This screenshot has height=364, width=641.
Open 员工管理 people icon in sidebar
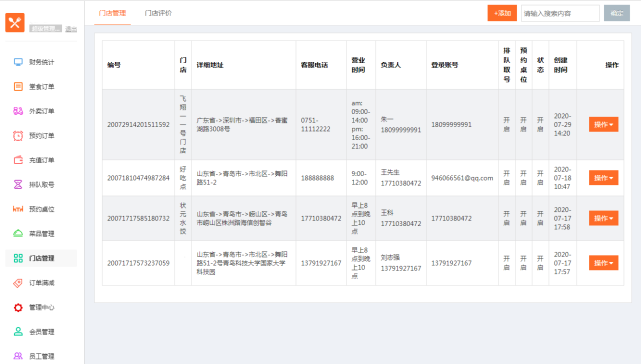(x=18, y=356)
